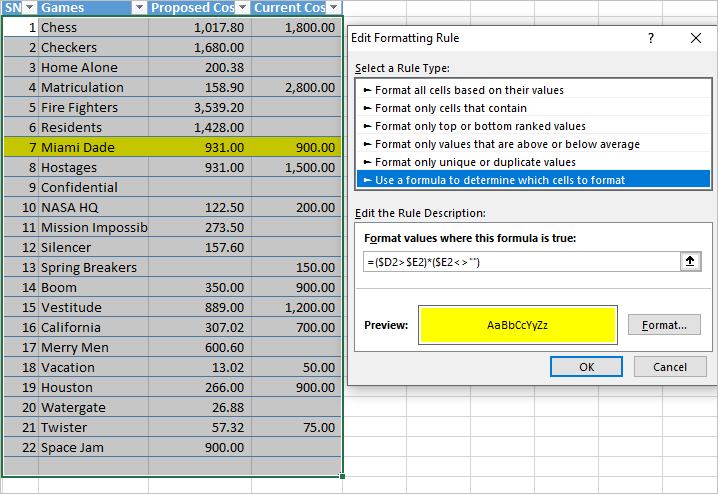This screenshot has width=718, height=494.
Task: Click the Matriculation cell
Action: (x=93, y=87)
